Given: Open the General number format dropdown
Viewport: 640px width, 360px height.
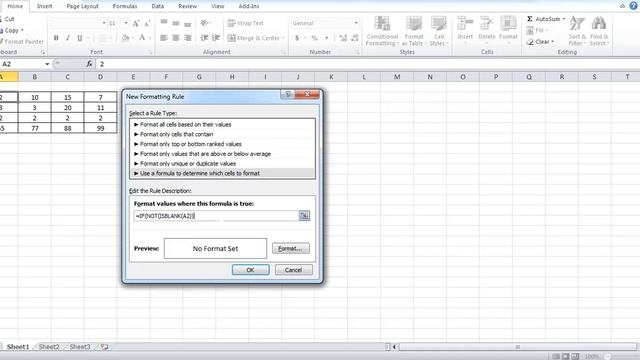Looking at the screenshot, I should 356,23.
